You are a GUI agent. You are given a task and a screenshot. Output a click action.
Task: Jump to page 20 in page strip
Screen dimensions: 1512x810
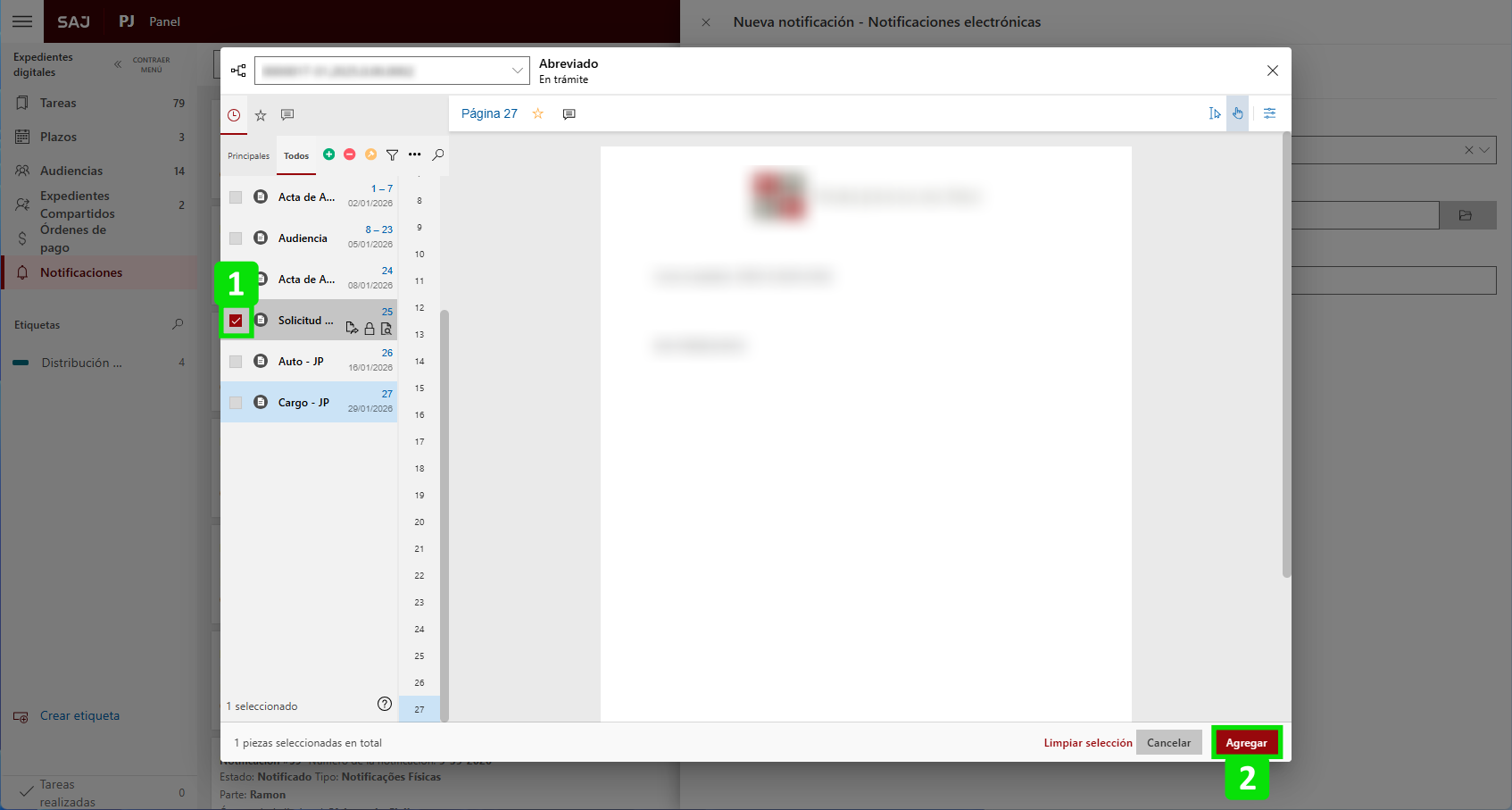click(420, 522)
